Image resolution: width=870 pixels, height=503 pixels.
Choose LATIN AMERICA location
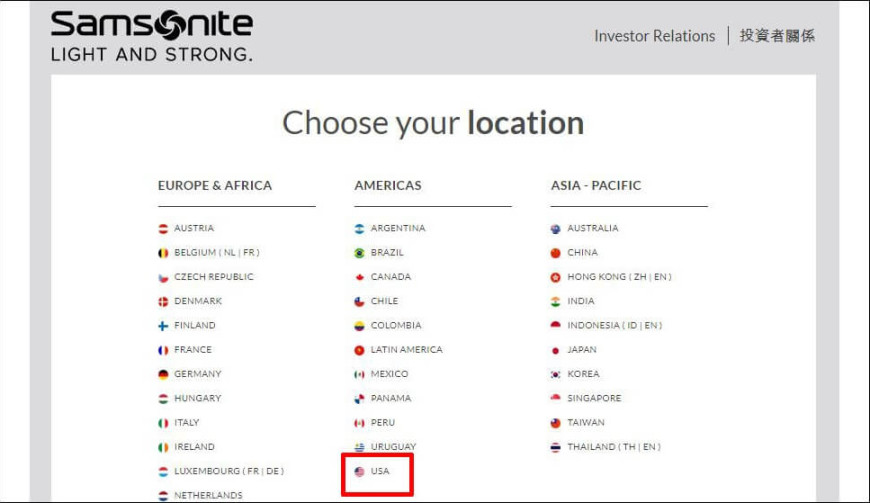pos(407,349)
